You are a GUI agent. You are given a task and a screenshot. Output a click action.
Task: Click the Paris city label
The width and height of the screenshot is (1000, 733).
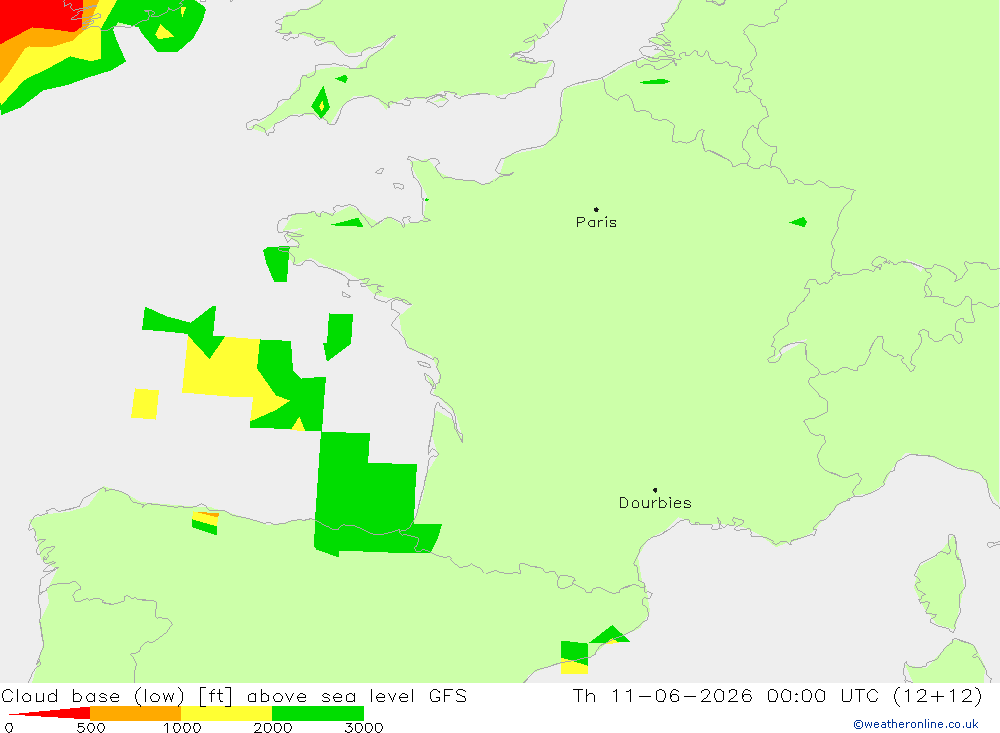coord(596,222)
